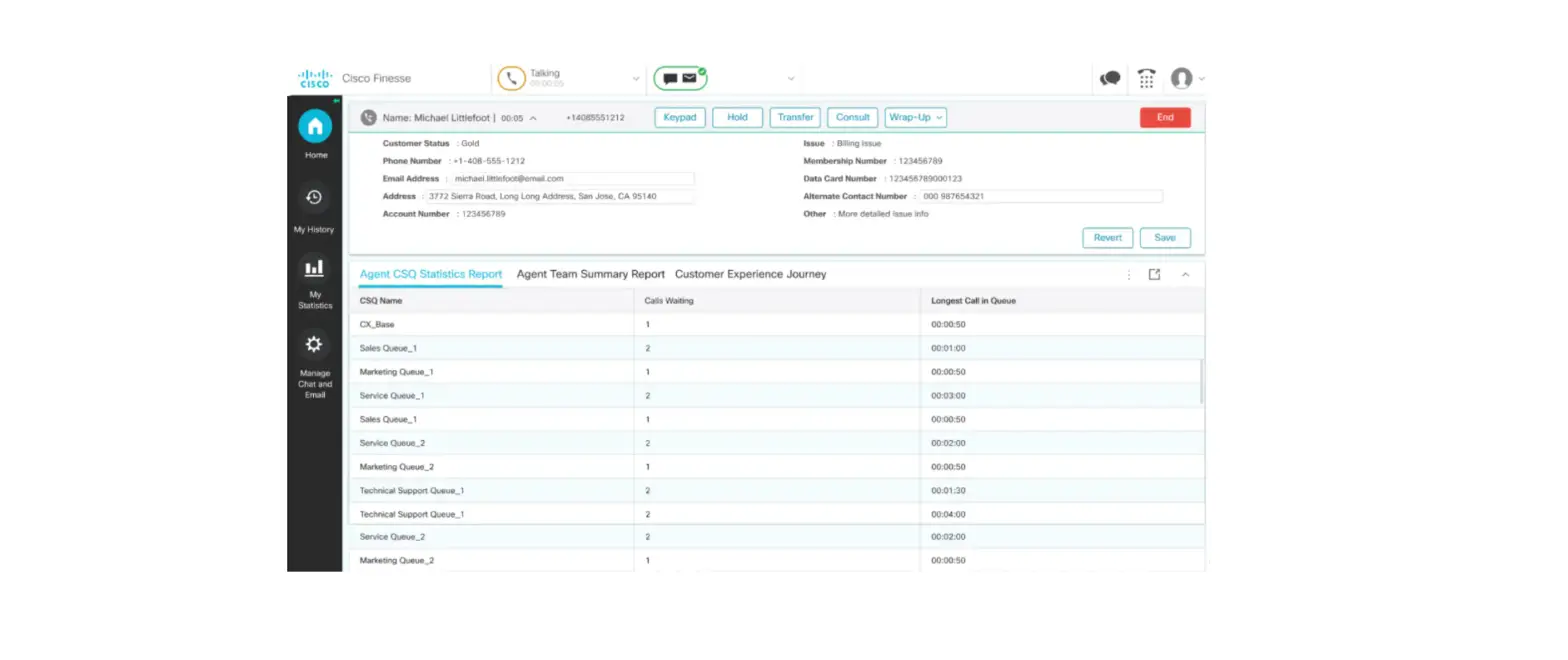This screenshot has width=1568, height=660.
Task: Click the chat and email state icon
Action: pyautogui.click(x=680, y=78)
